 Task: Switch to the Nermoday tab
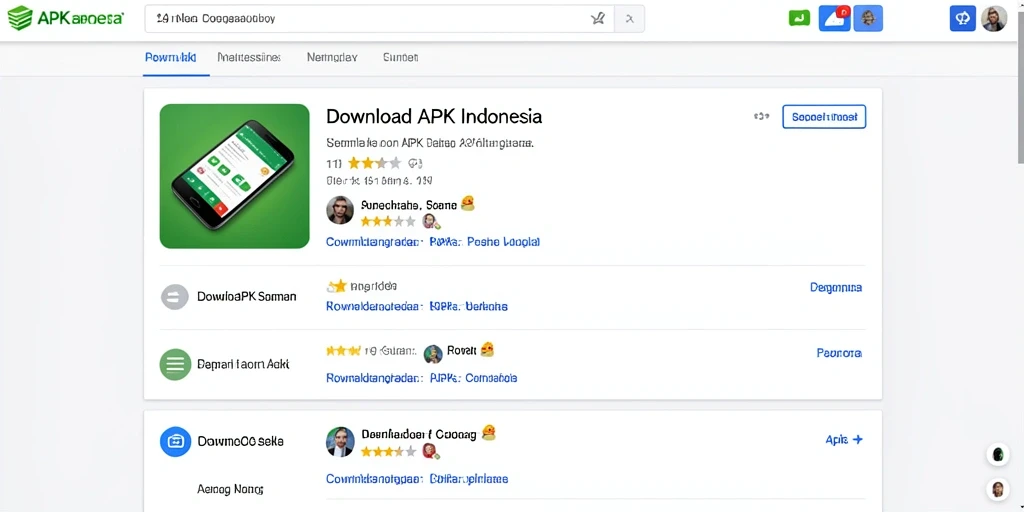coord(332,57)
